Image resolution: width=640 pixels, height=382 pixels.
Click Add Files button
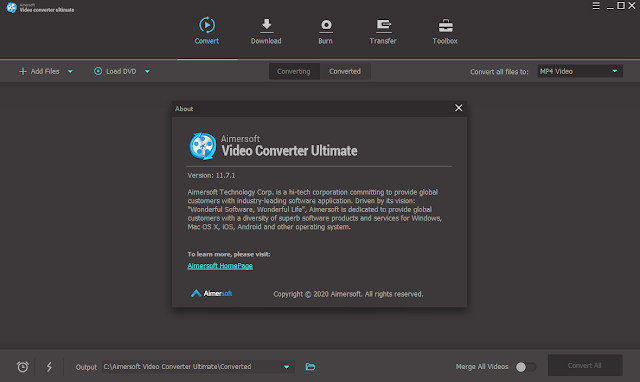point(39,71)
